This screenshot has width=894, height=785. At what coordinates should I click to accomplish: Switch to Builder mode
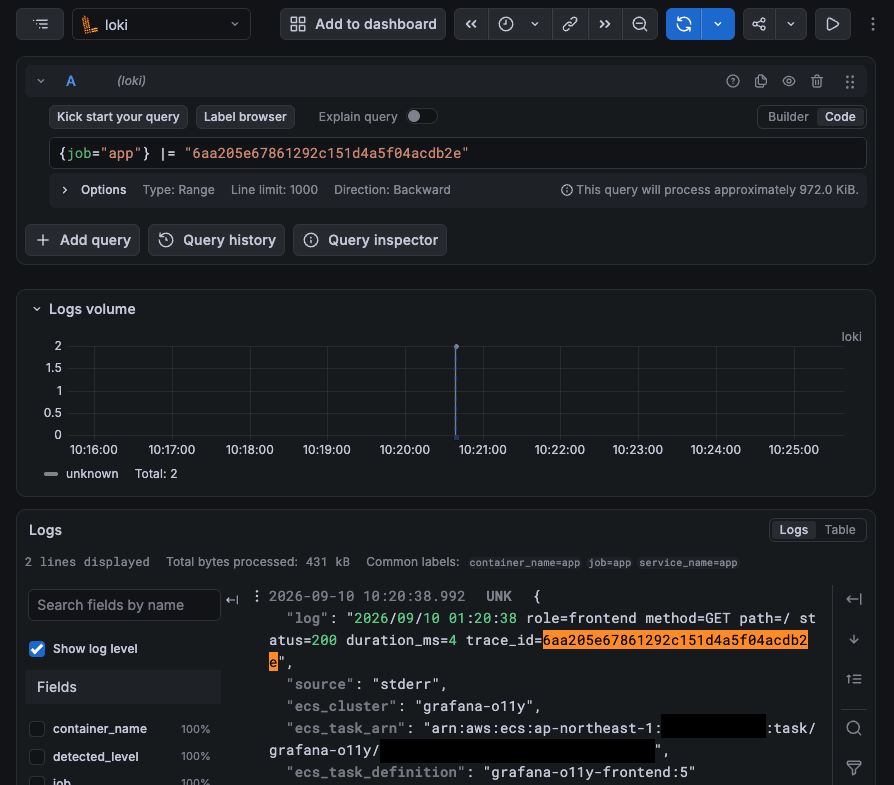coord(788,117)
